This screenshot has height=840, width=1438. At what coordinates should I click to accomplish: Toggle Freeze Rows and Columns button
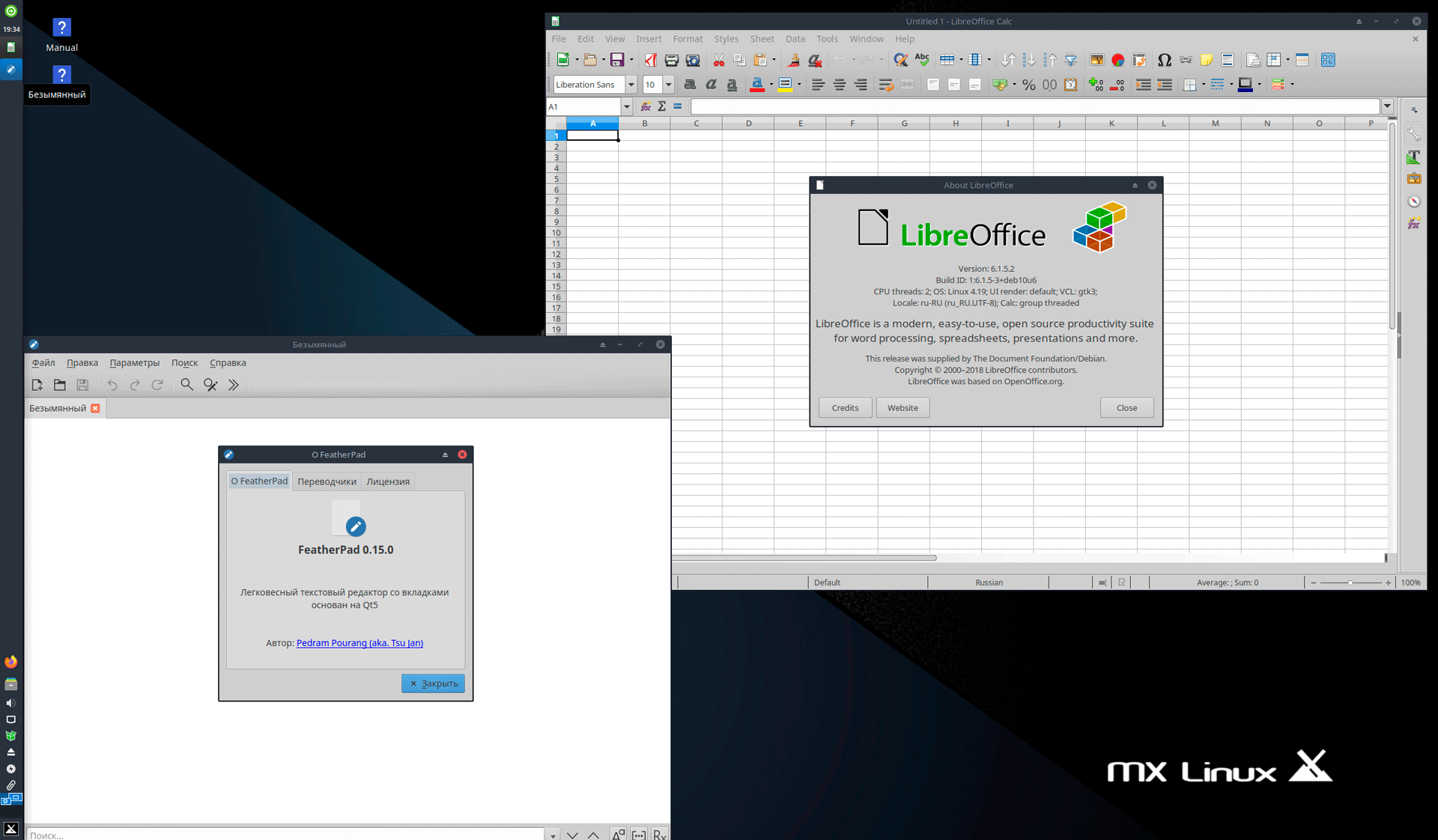pos(1274,61)
